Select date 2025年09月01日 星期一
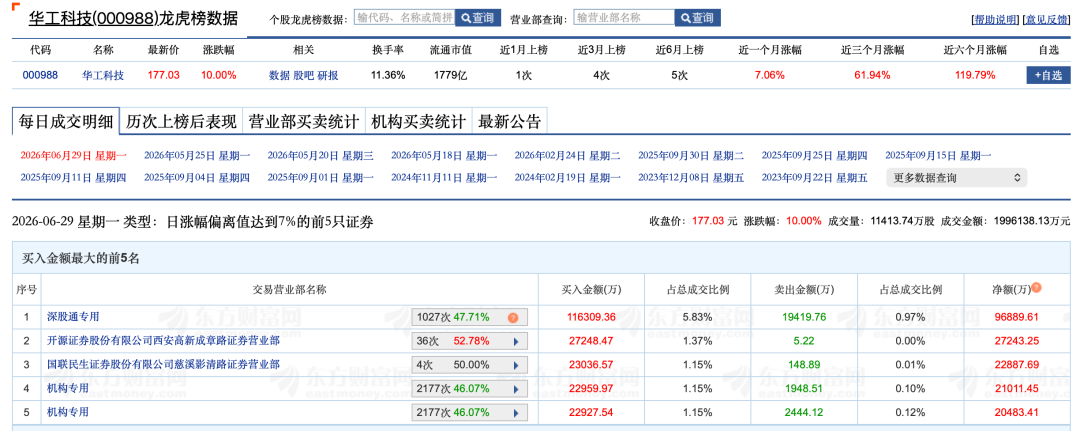 [320, 178]
